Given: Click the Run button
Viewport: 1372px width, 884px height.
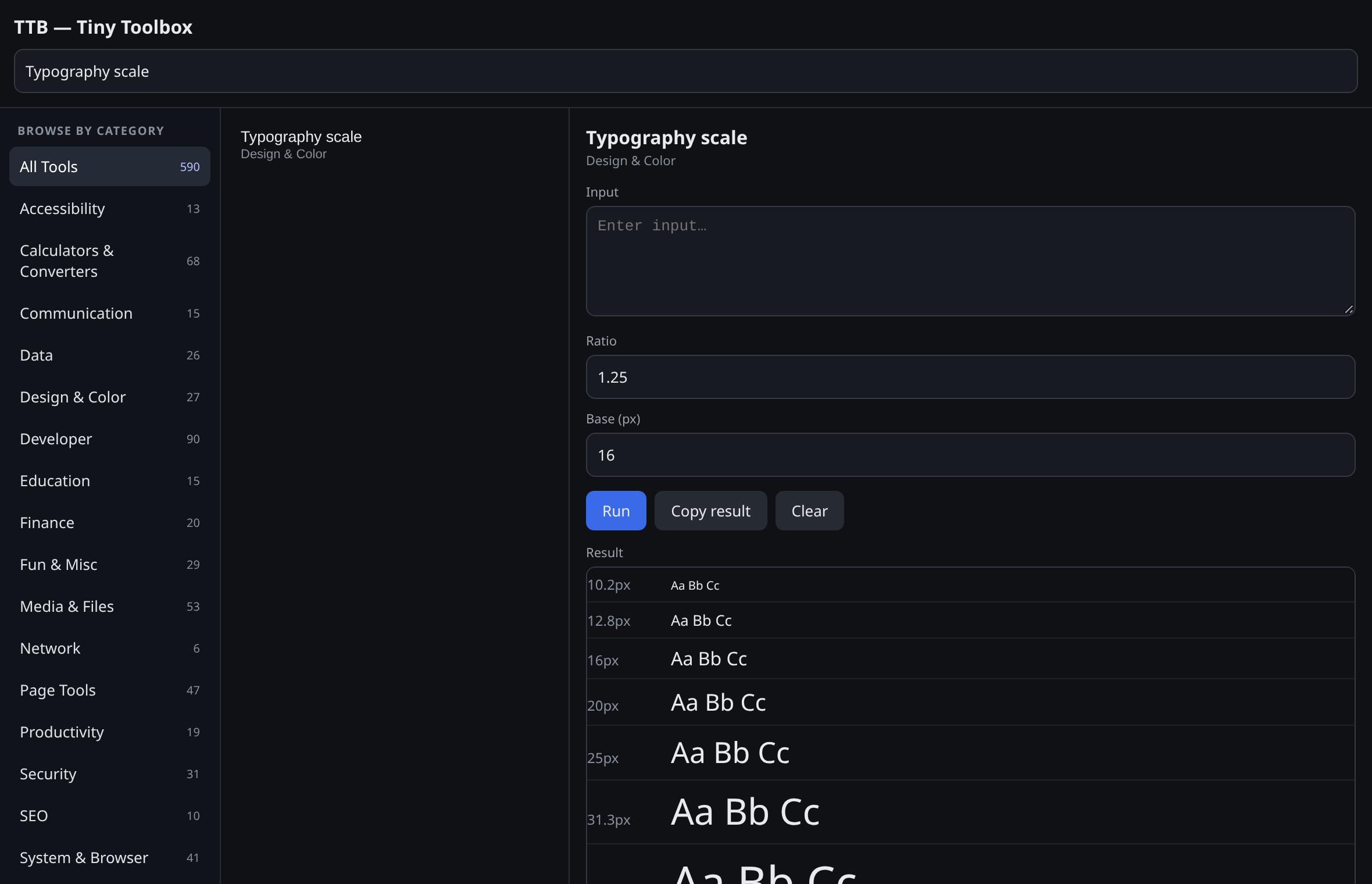Looking at the screenshot, I should pyautogui.click(x=616, y=511).
